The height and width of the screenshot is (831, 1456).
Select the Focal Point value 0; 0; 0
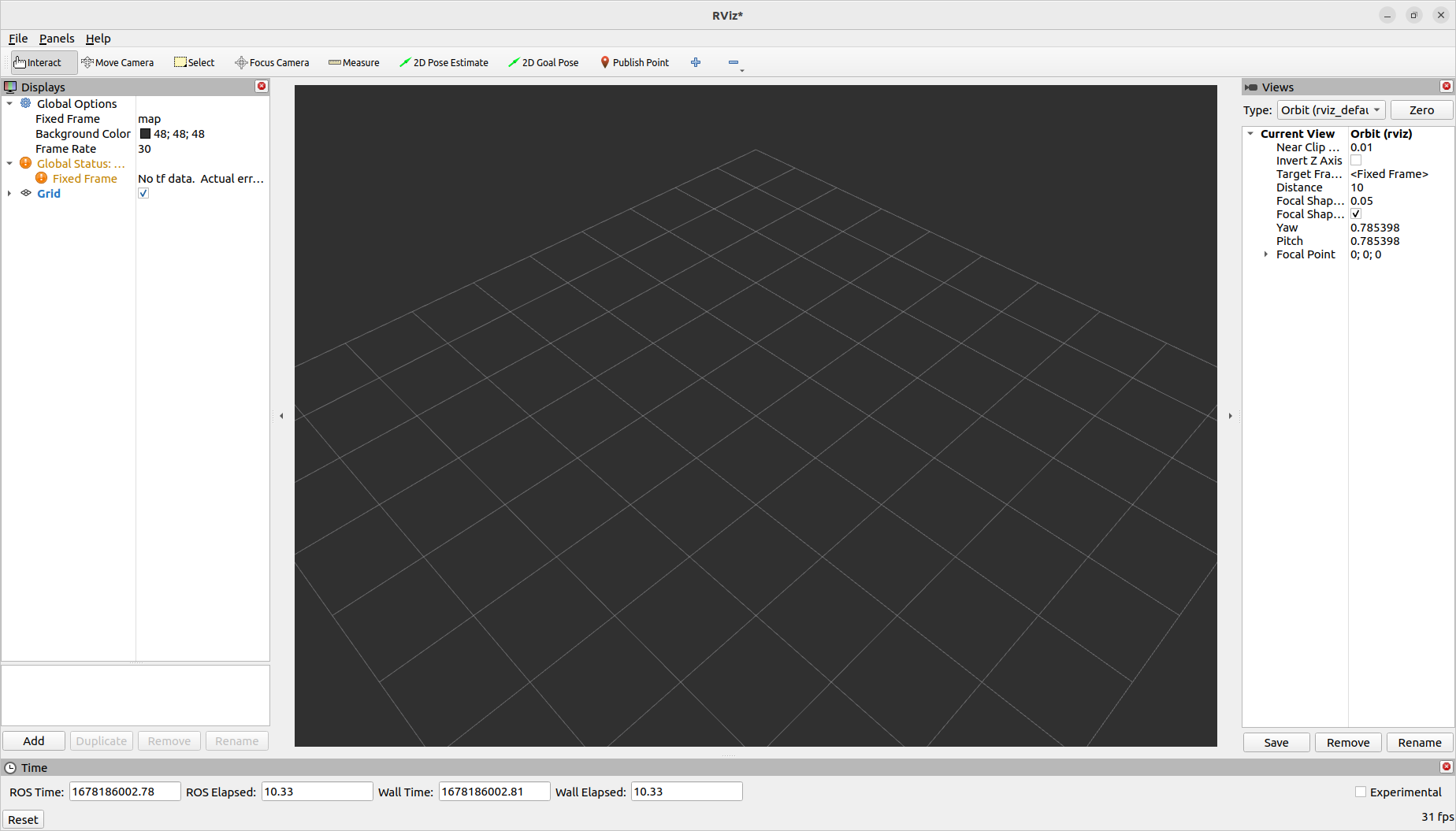click(1365, 254)
